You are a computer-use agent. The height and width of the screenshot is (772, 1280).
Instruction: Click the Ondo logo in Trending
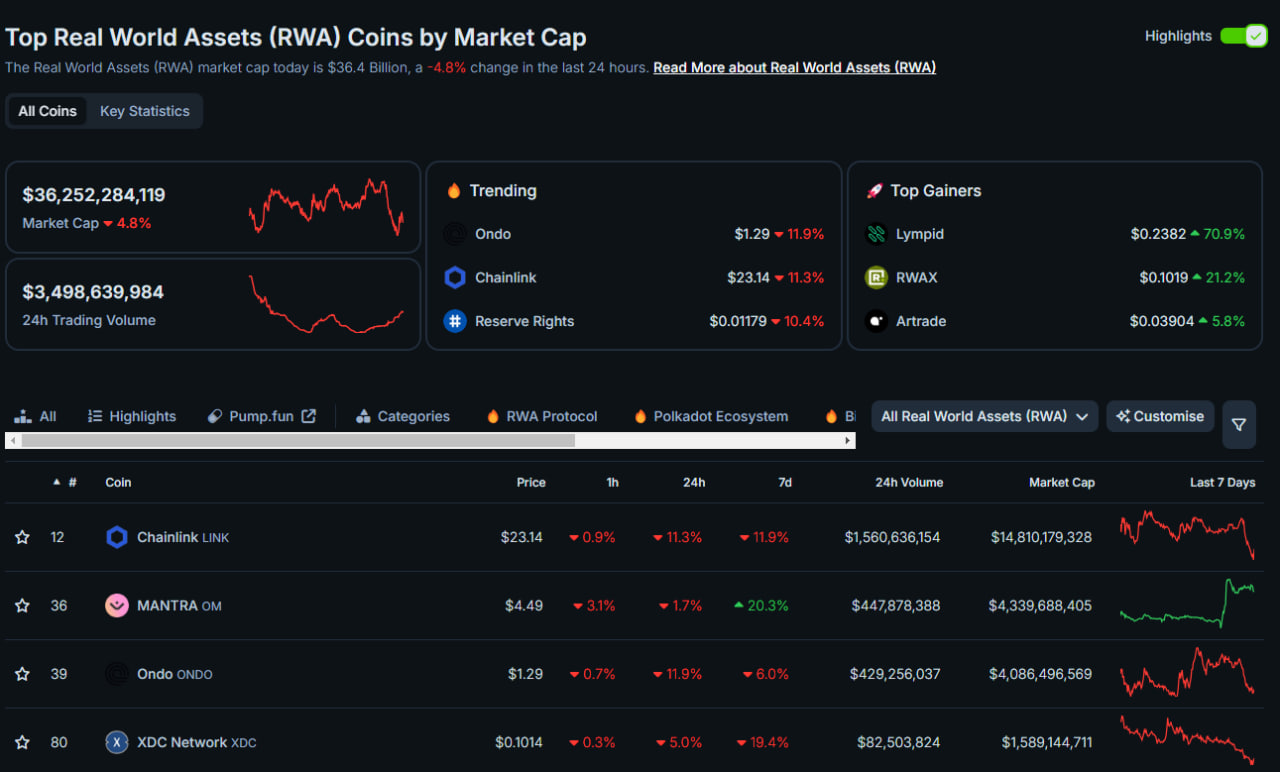pos(455,234)
